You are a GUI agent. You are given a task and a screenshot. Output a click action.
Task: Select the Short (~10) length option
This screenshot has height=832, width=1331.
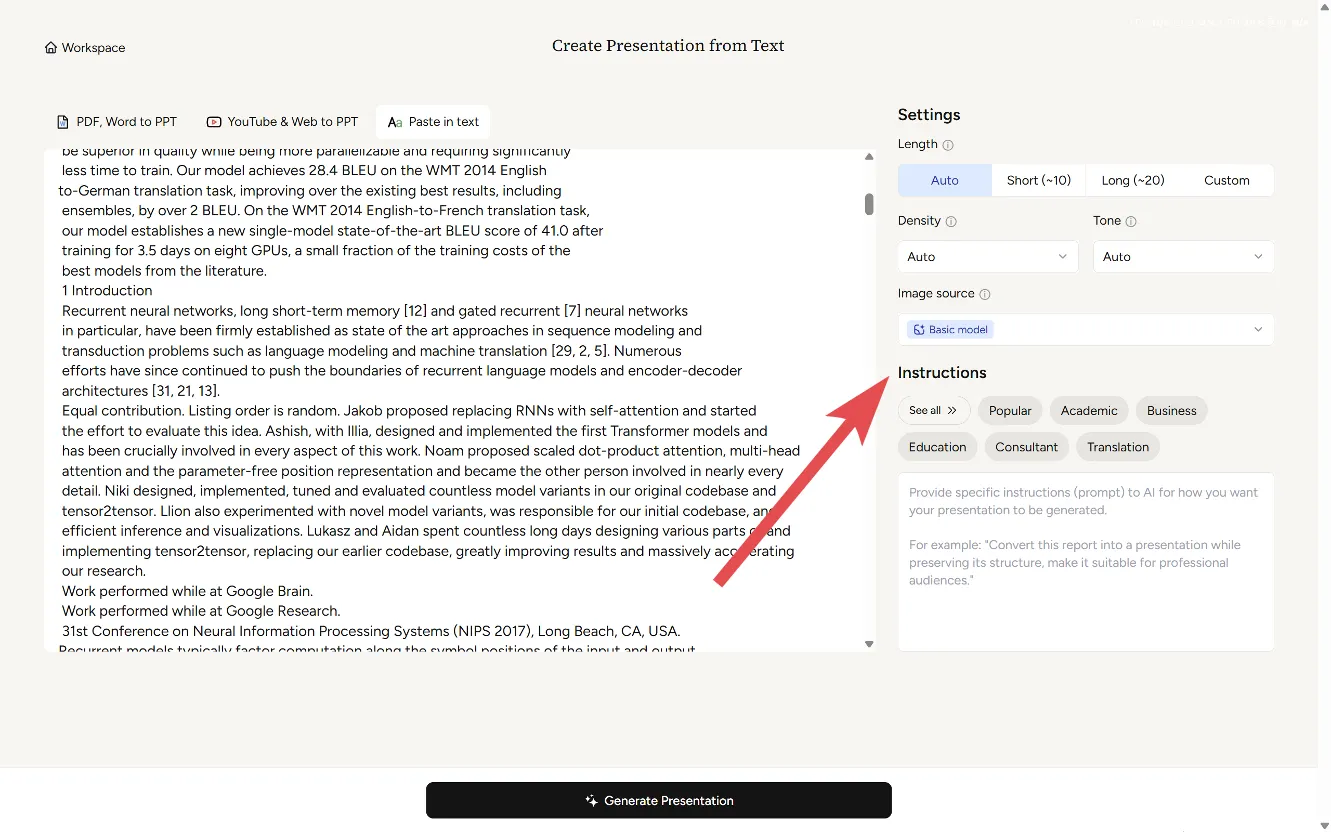coord(1038,181)
